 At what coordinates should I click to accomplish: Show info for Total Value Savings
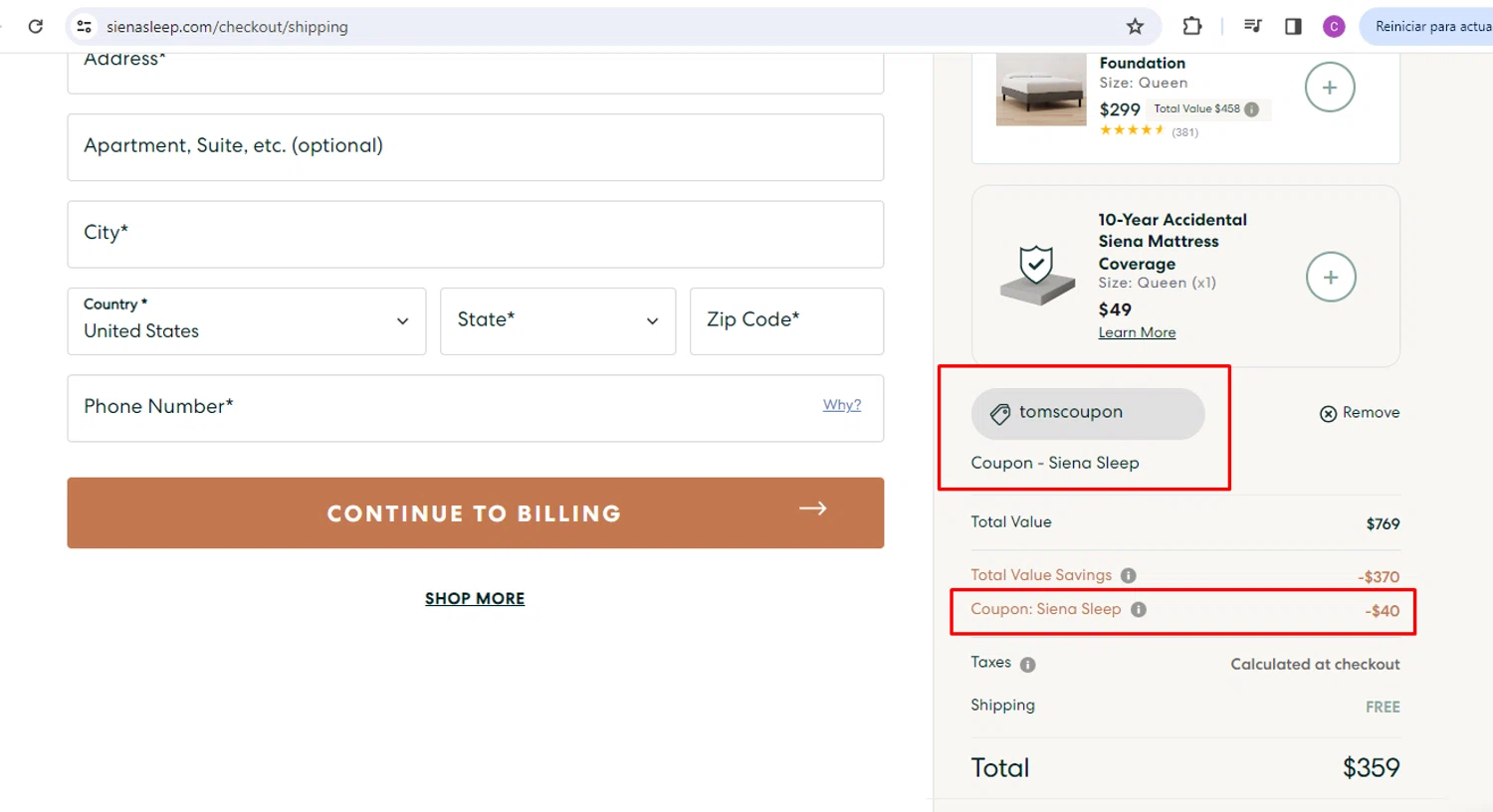[x=1129, y=575]
